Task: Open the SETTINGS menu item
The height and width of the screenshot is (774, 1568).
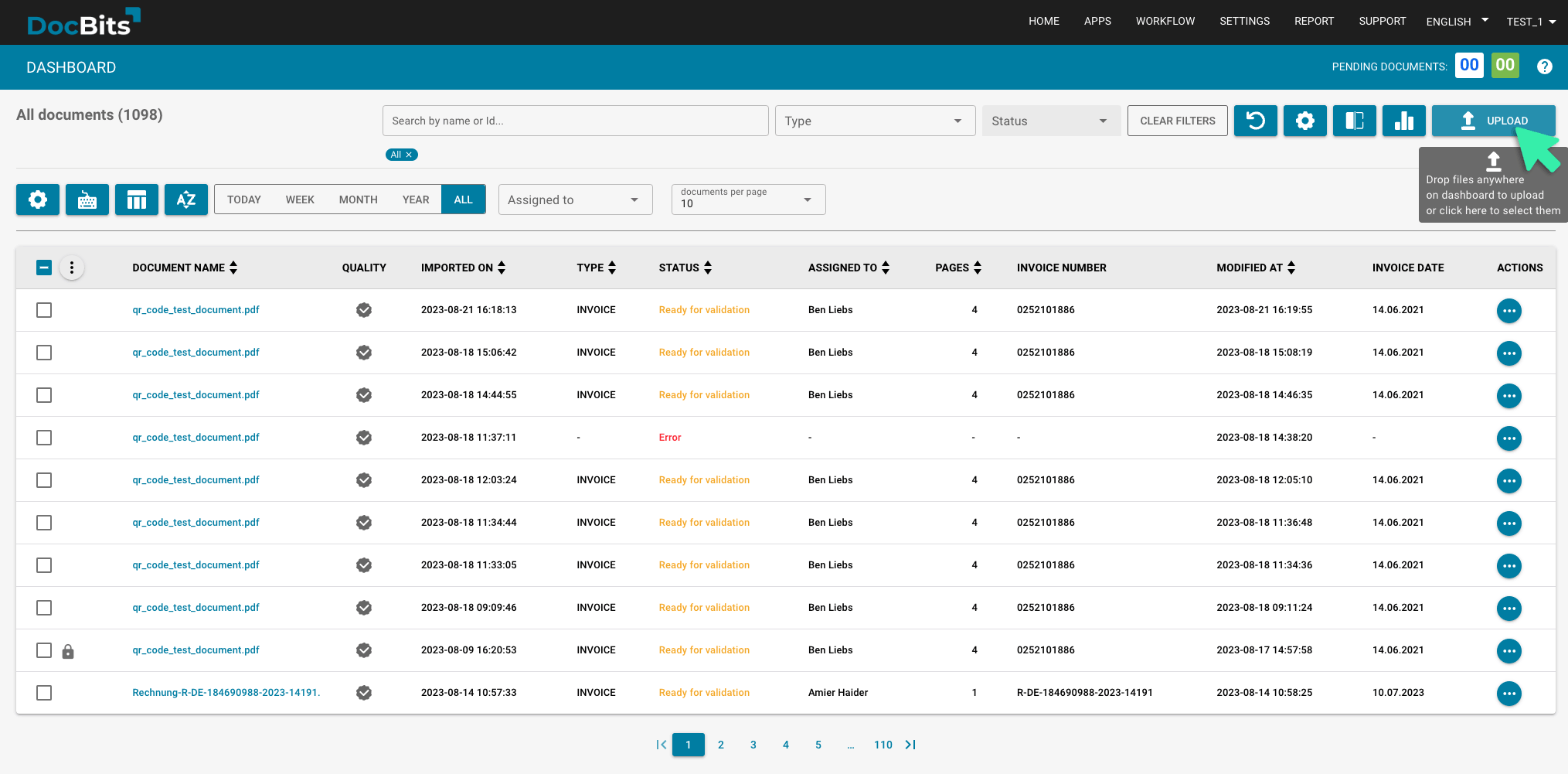Action: (1244, 21)
